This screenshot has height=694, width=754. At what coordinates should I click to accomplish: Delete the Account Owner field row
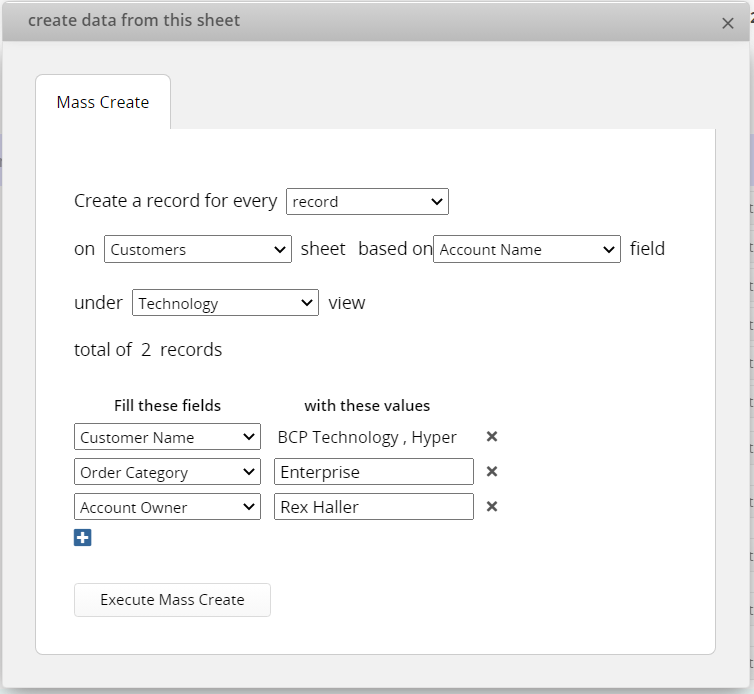(x=491, y=506)
